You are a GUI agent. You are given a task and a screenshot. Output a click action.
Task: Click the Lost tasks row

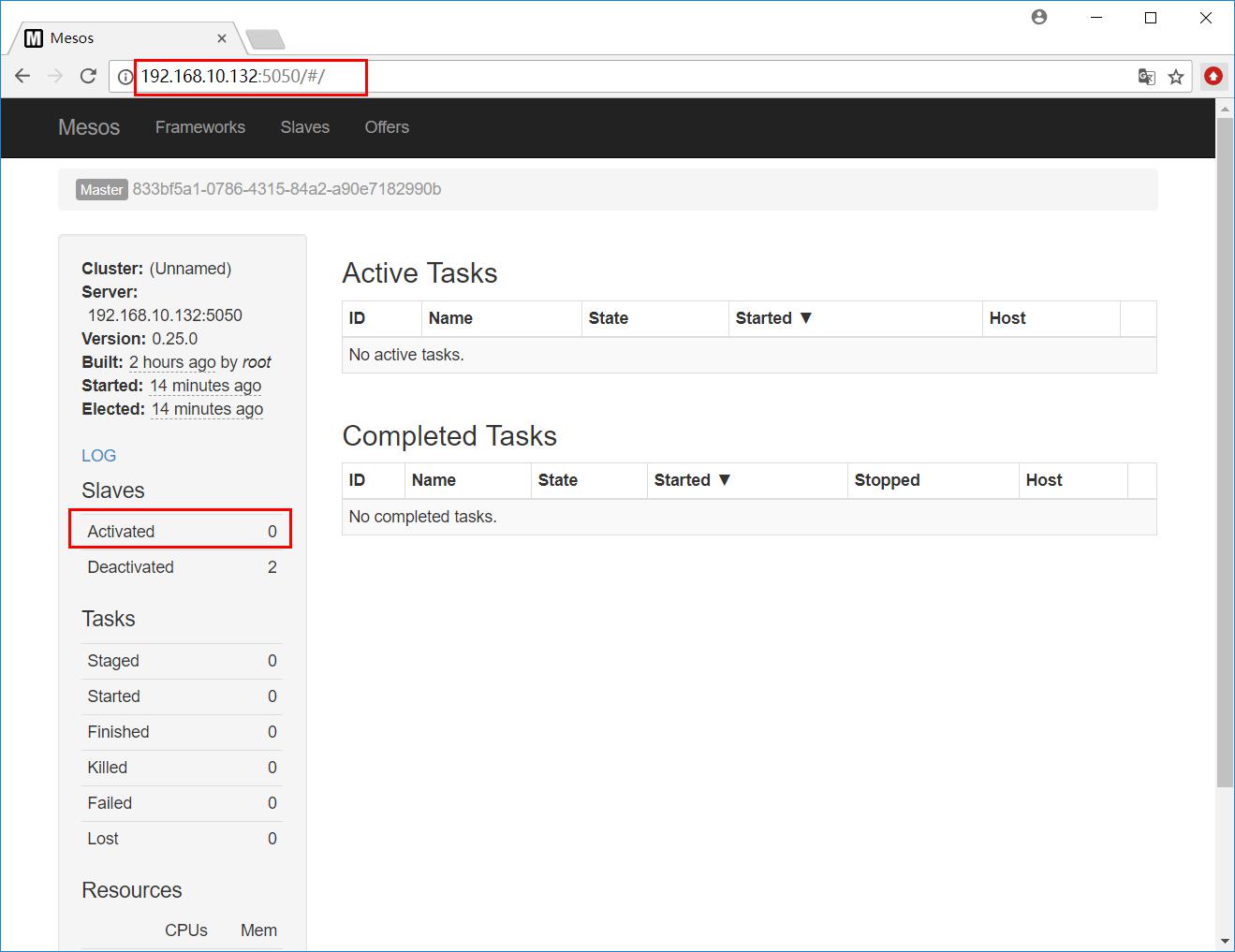180,839
